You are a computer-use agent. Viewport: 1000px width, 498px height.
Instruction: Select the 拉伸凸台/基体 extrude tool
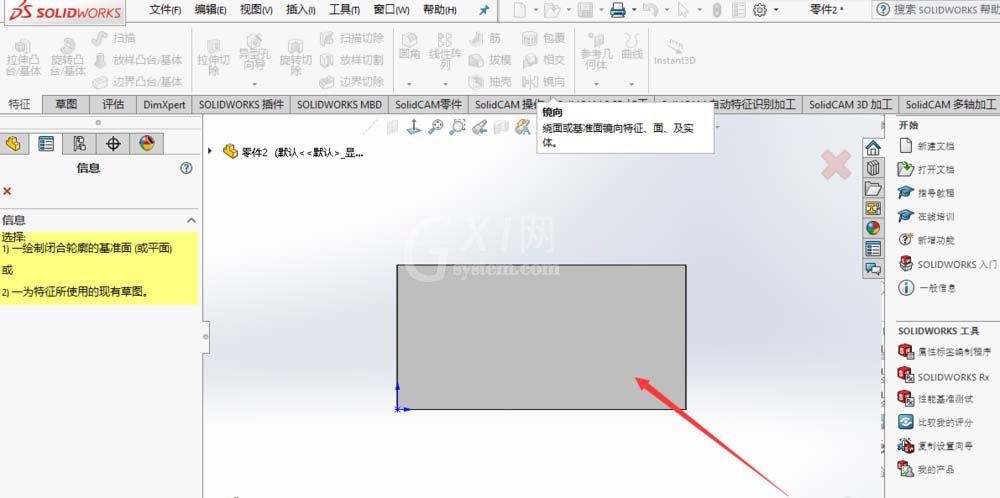[23, 57]
